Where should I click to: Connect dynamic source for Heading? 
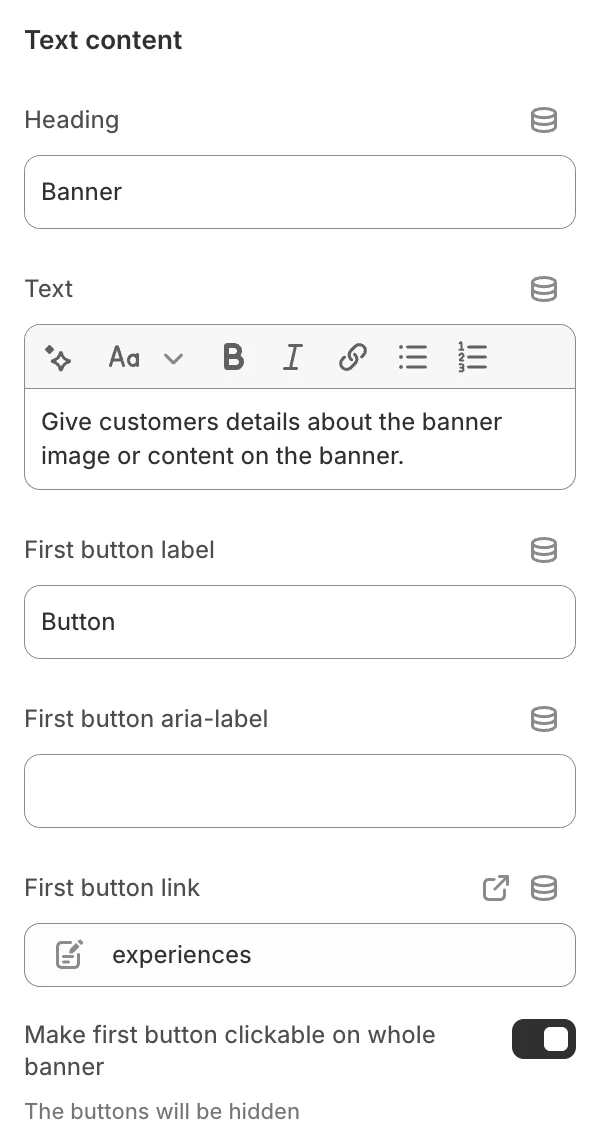tap(543, 120)
